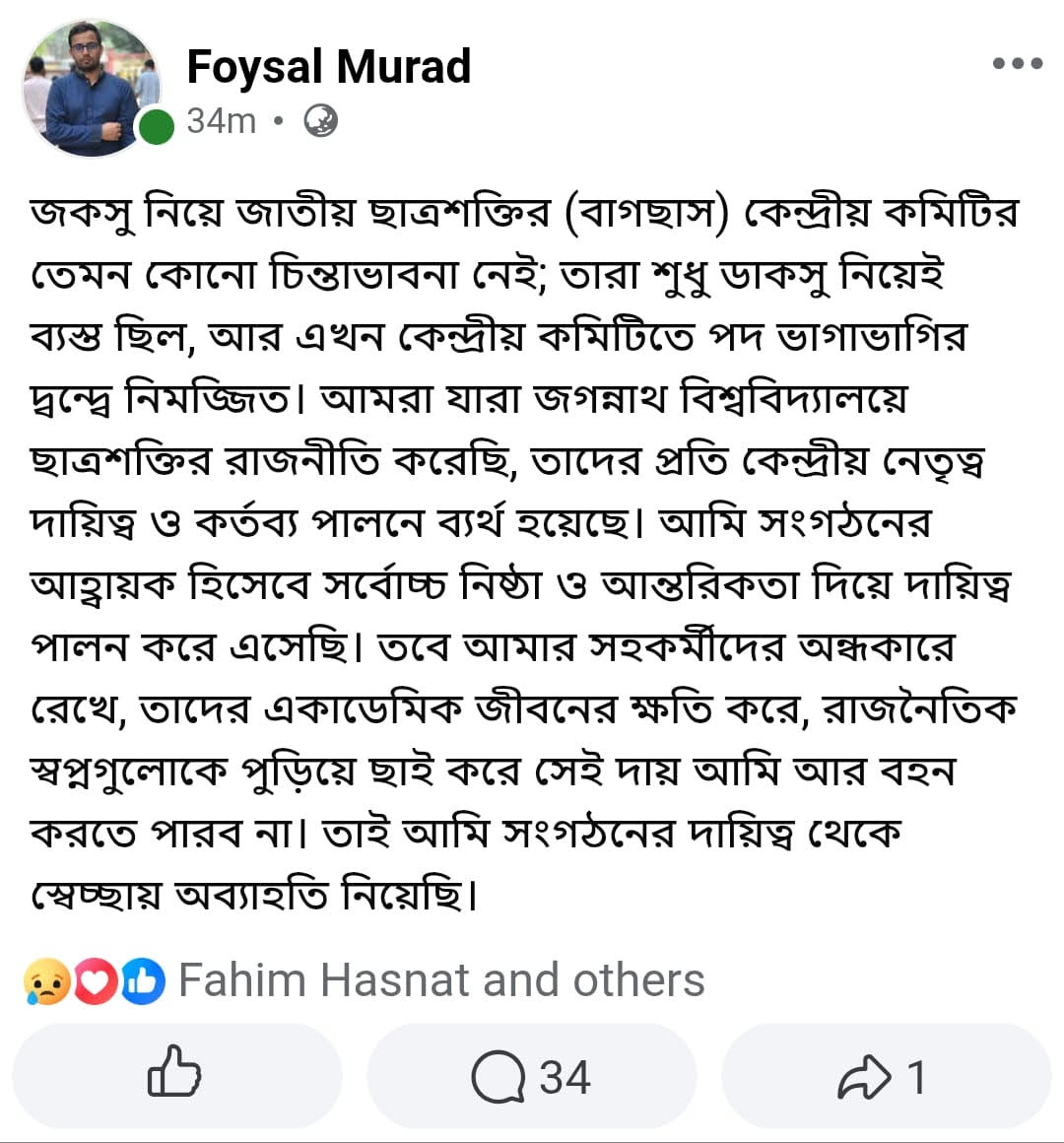Screen dimensions: 1064x1143
Task: Click the Share button showing 1
Action: pyautogui.click(x=886, y=1076)
